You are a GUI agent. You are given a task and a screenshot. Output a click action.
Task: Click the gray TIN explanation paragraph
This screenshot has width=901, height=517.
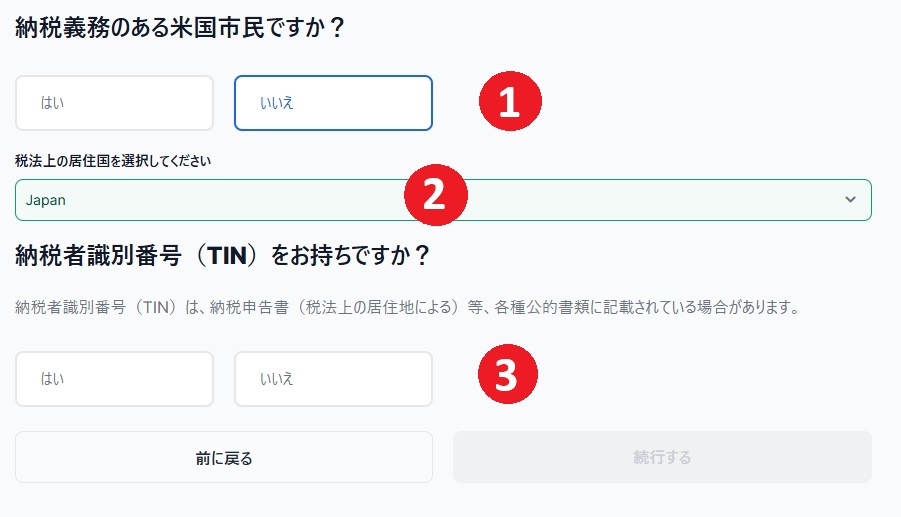tap(407, 307)
